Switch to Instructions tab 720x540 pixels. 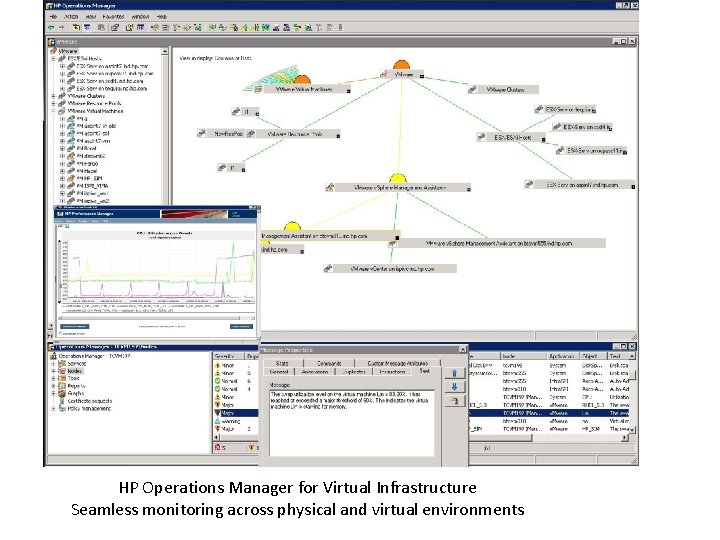392,371
